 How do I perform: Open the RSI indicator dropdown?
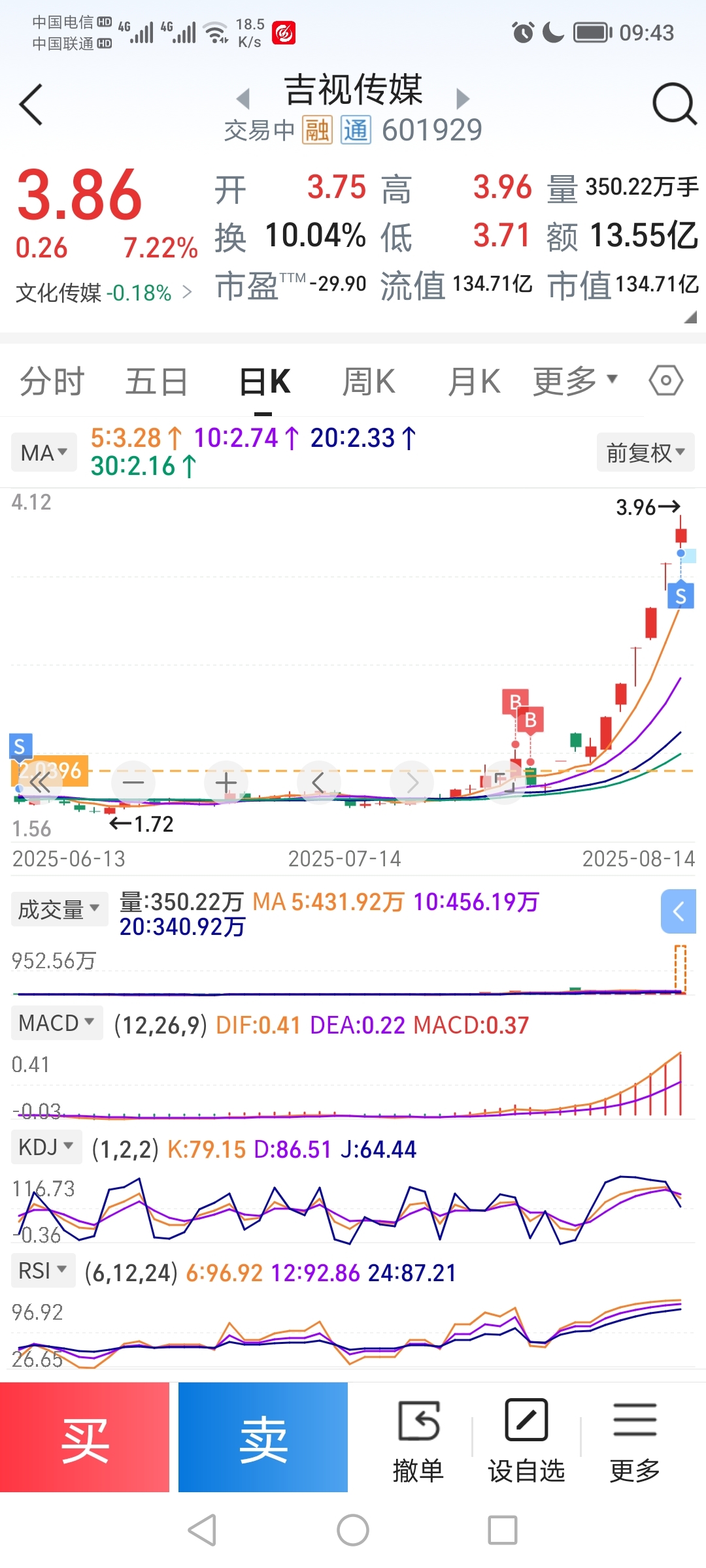[43, 1271]
